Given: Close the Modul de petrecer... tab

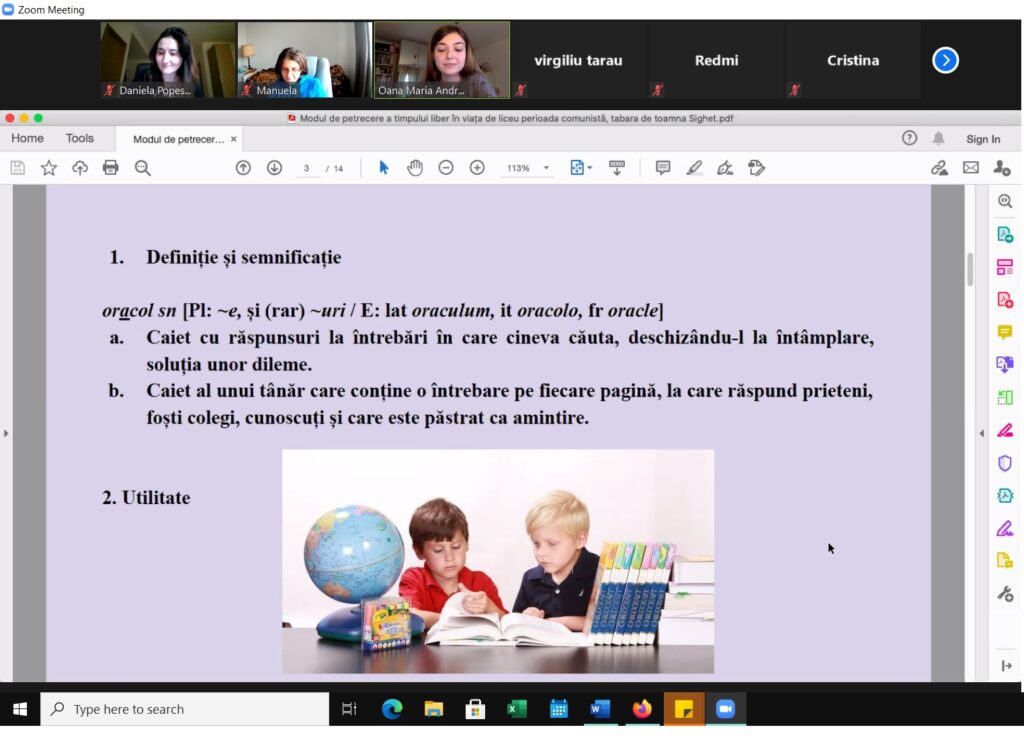Looking at the screenshot, I should (233, 139).
